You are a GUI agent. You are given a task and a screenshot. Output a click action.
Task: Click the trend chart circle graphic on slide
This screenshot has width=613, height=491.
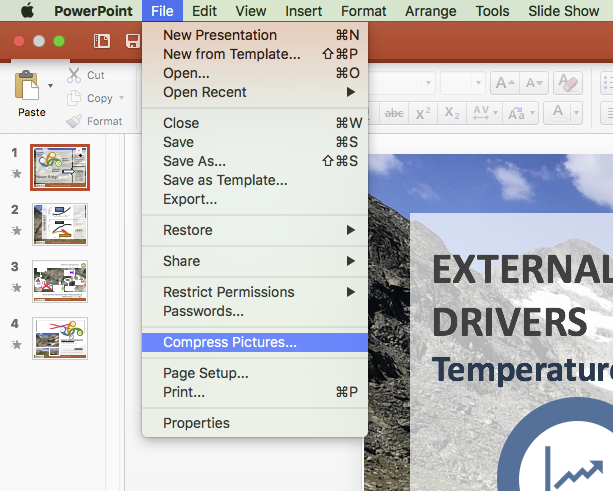pyautogui.click(x=555, y=444)
